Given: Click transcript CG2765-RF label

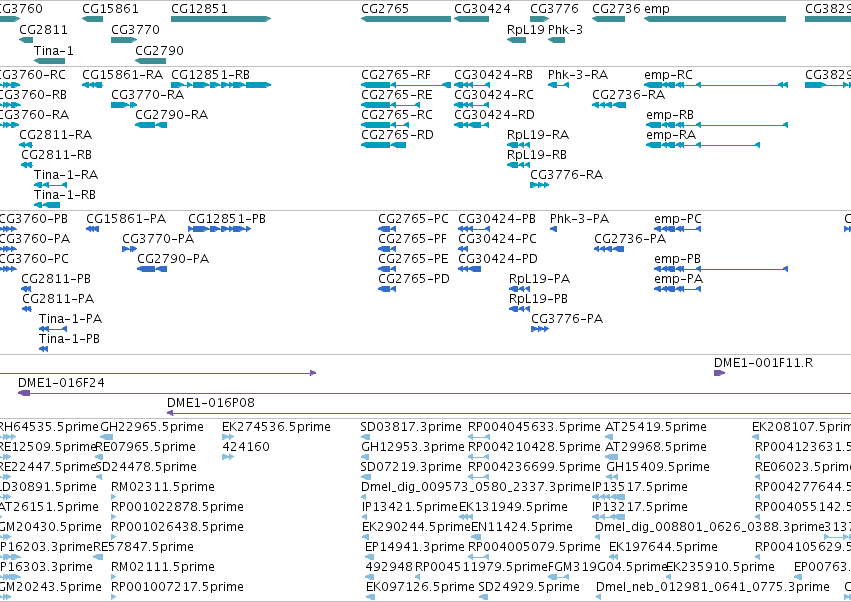Looking at the screenshot, I should (x=396, y=74).
